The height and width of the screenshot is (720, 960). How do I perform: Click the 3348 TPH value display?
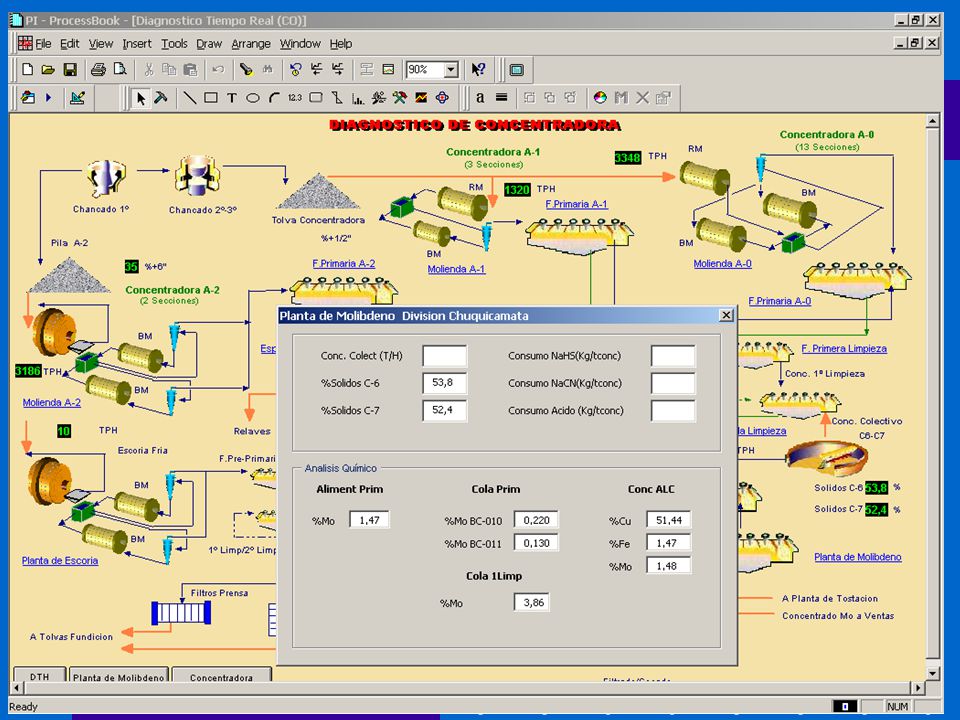[628, 158]
